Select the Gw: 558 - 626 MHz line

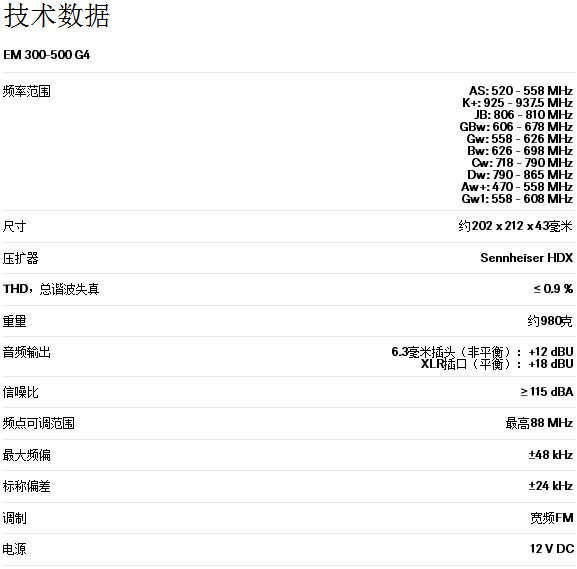click(520, 139)
